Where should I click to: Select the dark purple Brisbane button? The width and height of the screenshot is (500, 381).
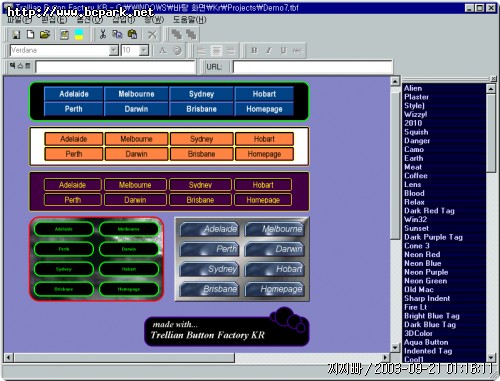pyautogui.click(x=200, y=200)
